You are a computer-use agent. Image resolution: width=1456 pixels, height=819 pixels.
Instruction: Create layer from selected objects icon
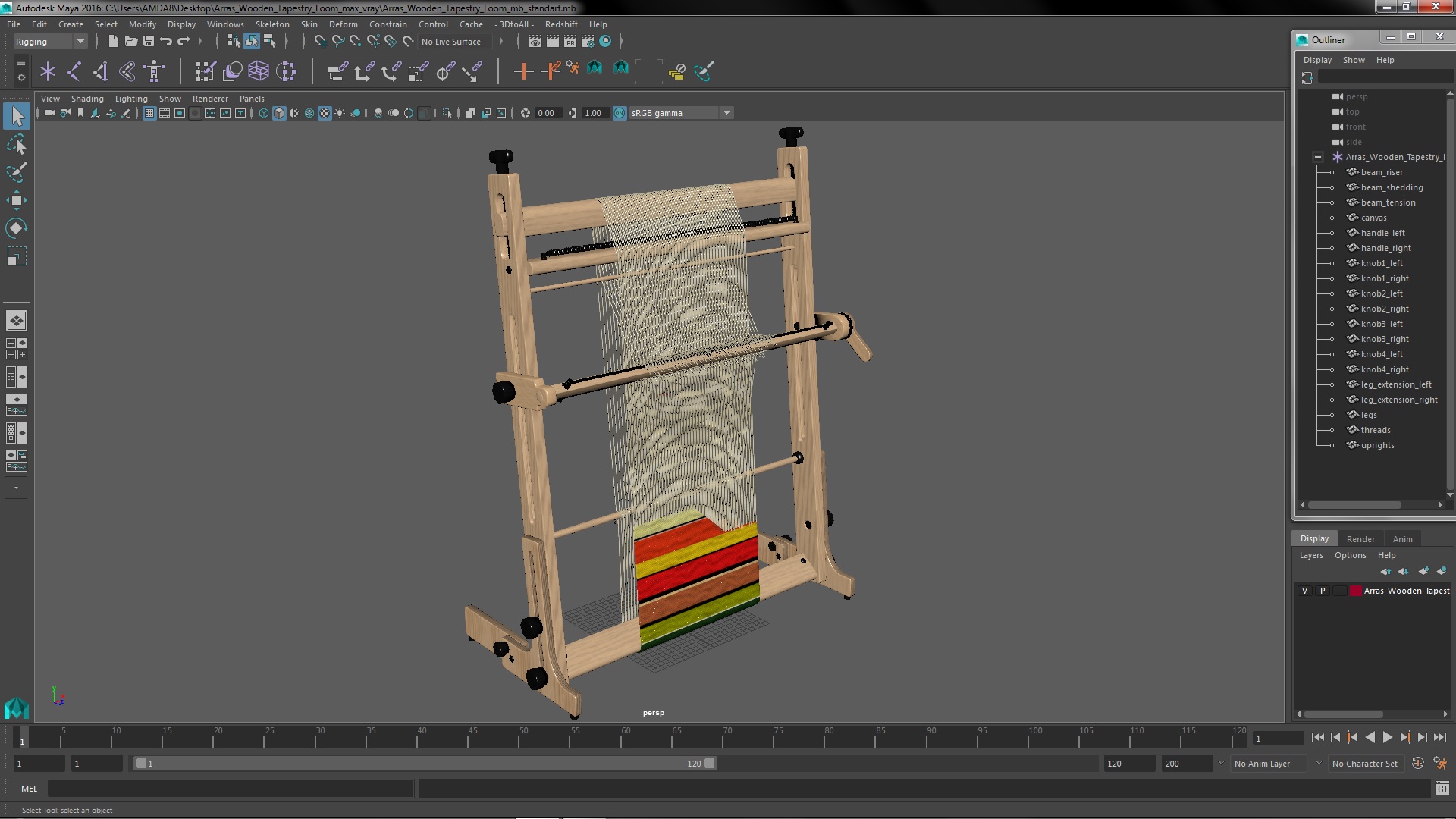pyautogui.click(x=1441, y=571)
